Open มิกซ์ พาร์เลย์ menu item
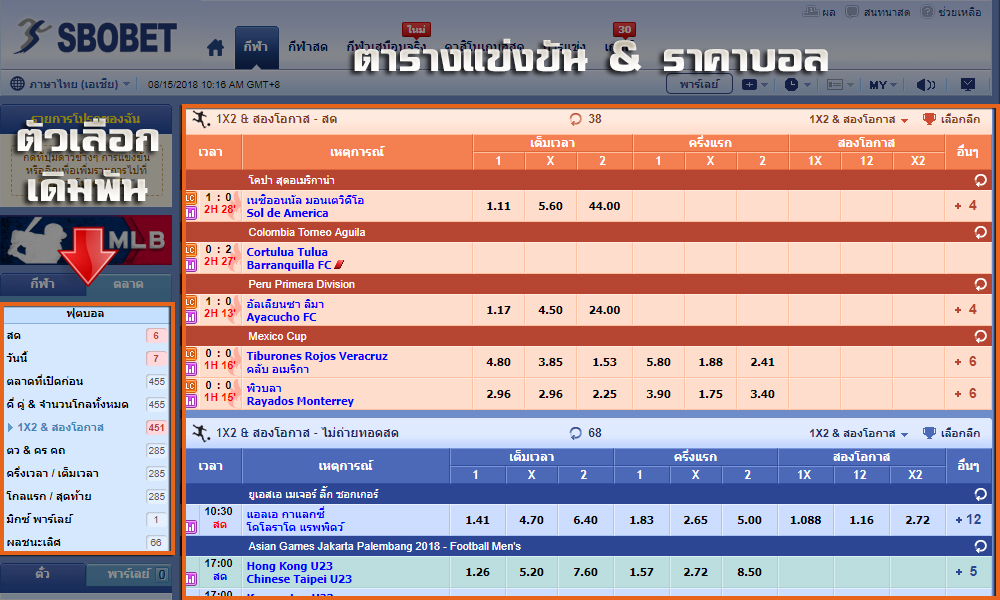Image resolution: width=1000 pixels, height=600 pixels. (85, 519)
